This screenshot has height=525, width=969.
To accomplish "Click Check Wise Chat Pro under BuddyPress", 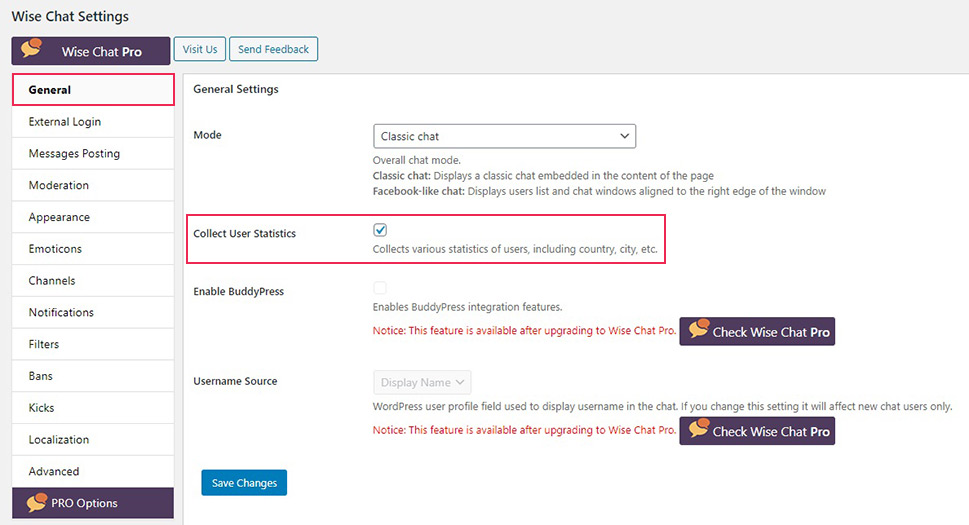I will click(x=757, y=332).
